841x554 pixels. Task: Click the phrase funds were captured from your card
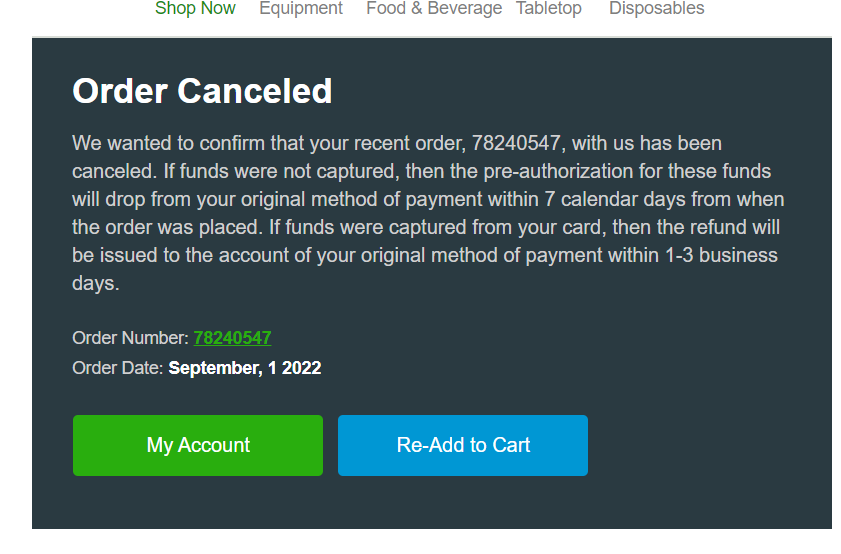pos(443,227)
